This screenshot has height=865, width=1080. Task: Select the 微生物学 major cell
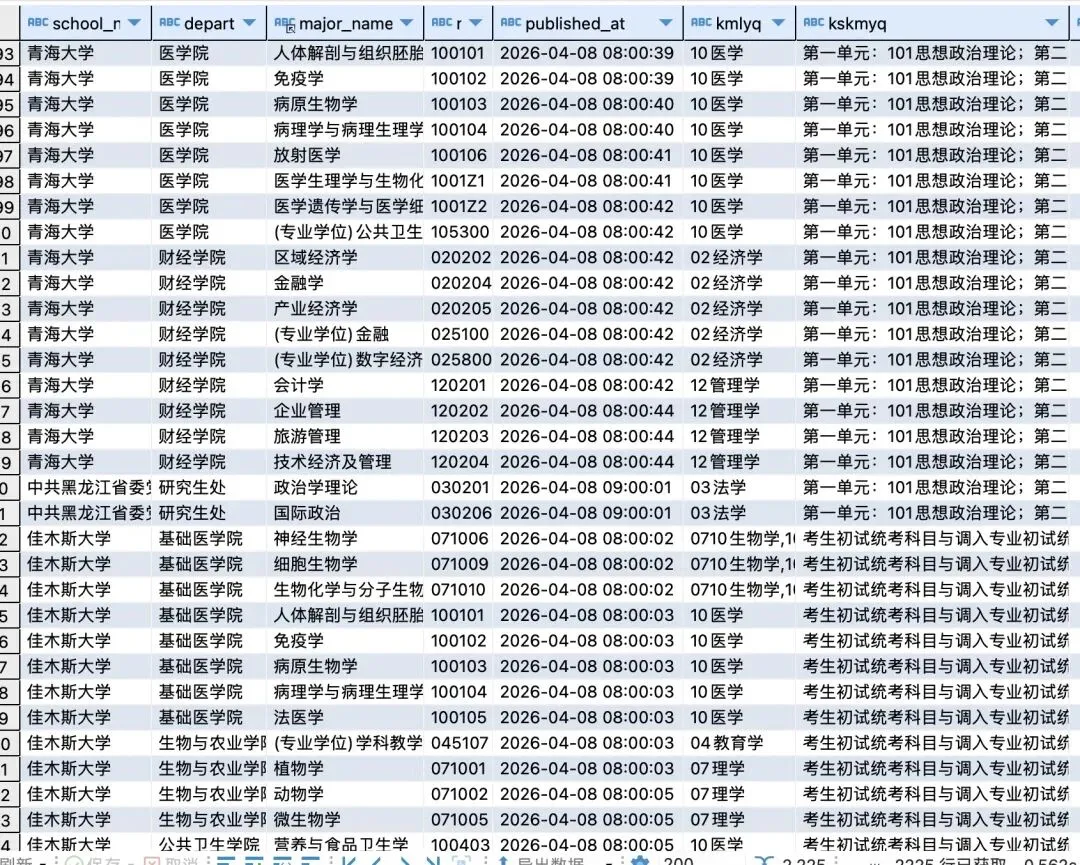345,819
